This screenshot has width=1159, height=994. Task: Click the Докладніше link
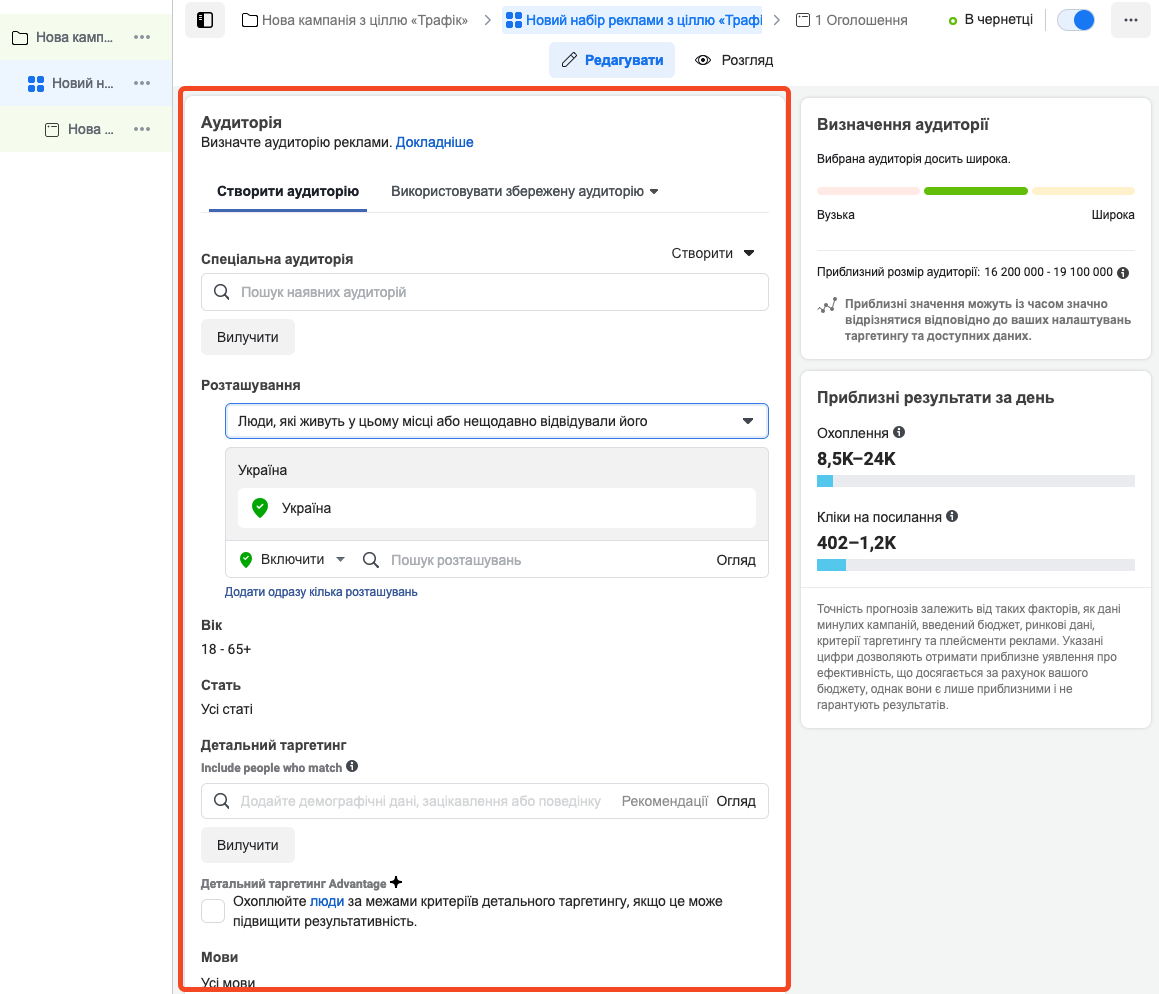[x=434, y=142]
